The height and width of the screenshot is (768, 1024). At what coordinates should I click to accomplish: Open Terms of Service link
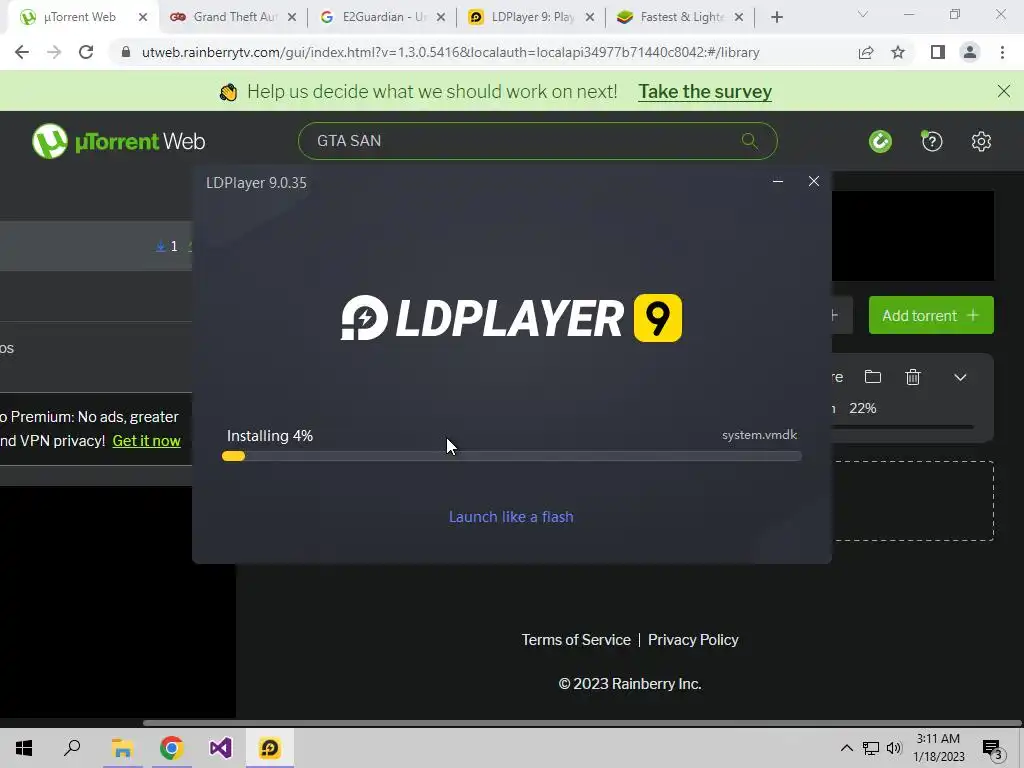576,640
